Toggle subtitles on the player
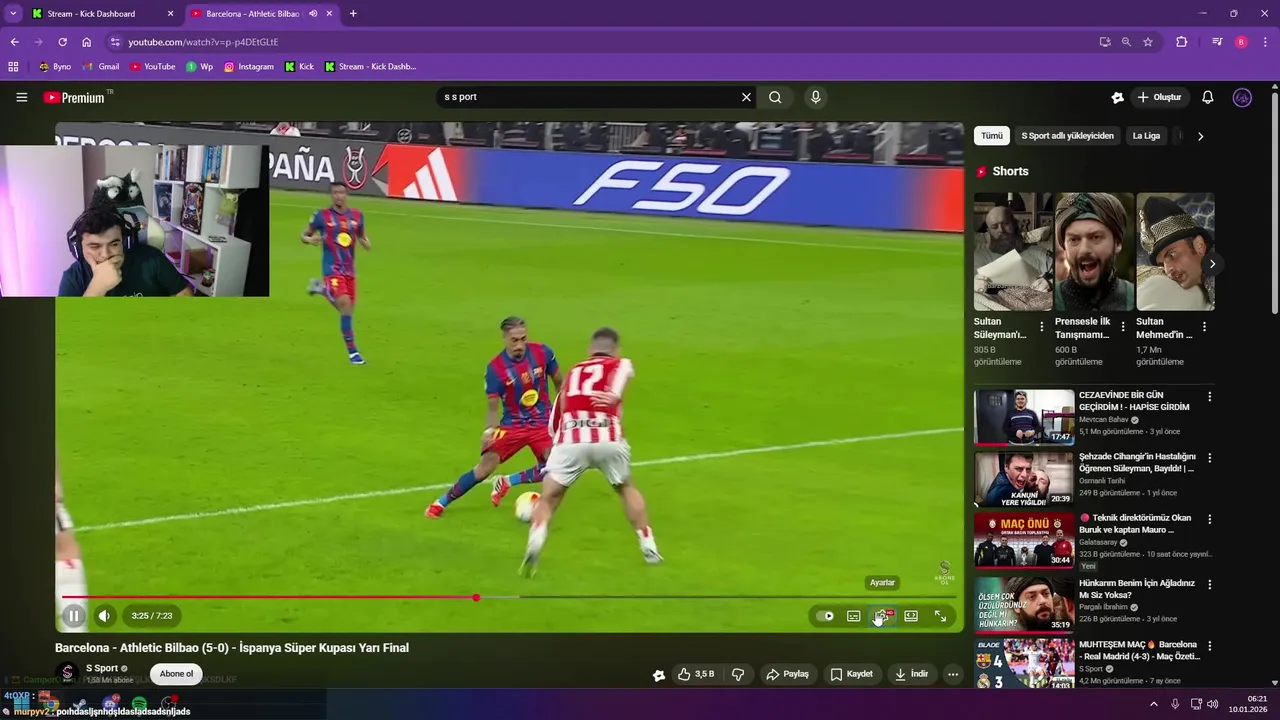The height and width of the screenshot is (720, 1280). pyautogui.click(x=854, y=616)
